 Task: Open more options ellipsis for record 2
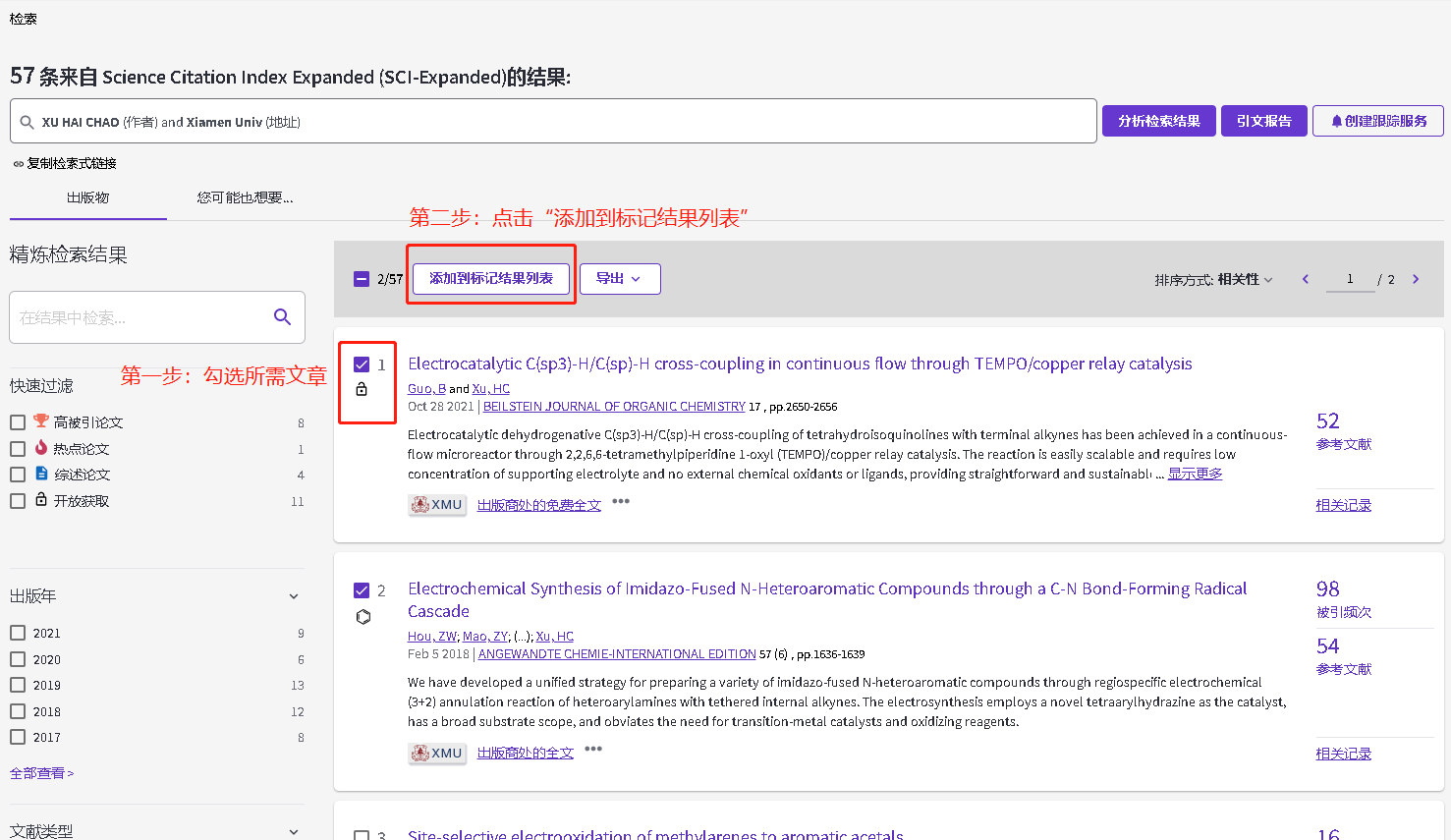pyautogui.click(x=593, y=749)
